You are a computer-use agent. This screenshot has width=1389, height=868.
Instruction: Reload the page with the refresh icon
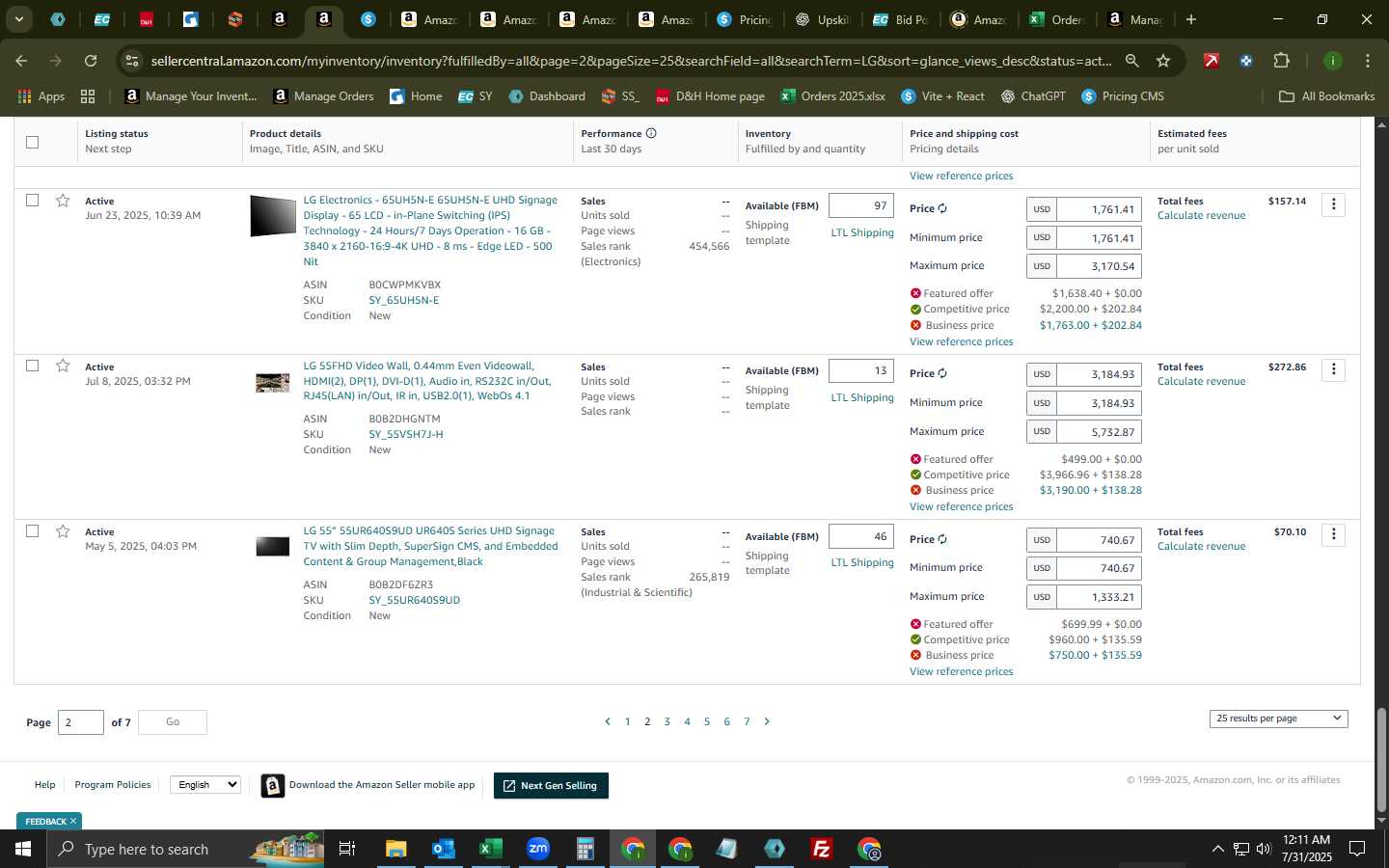coord(91,61)
